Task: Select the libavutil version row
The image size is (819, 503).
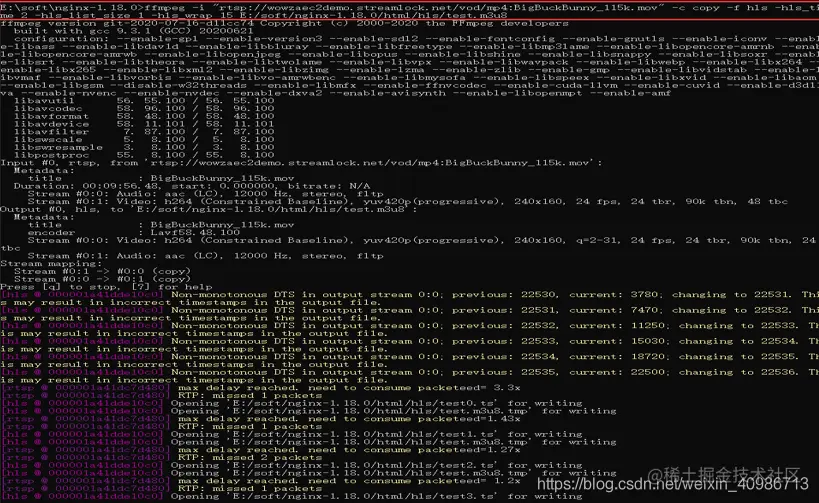Action: click(144, 101)
